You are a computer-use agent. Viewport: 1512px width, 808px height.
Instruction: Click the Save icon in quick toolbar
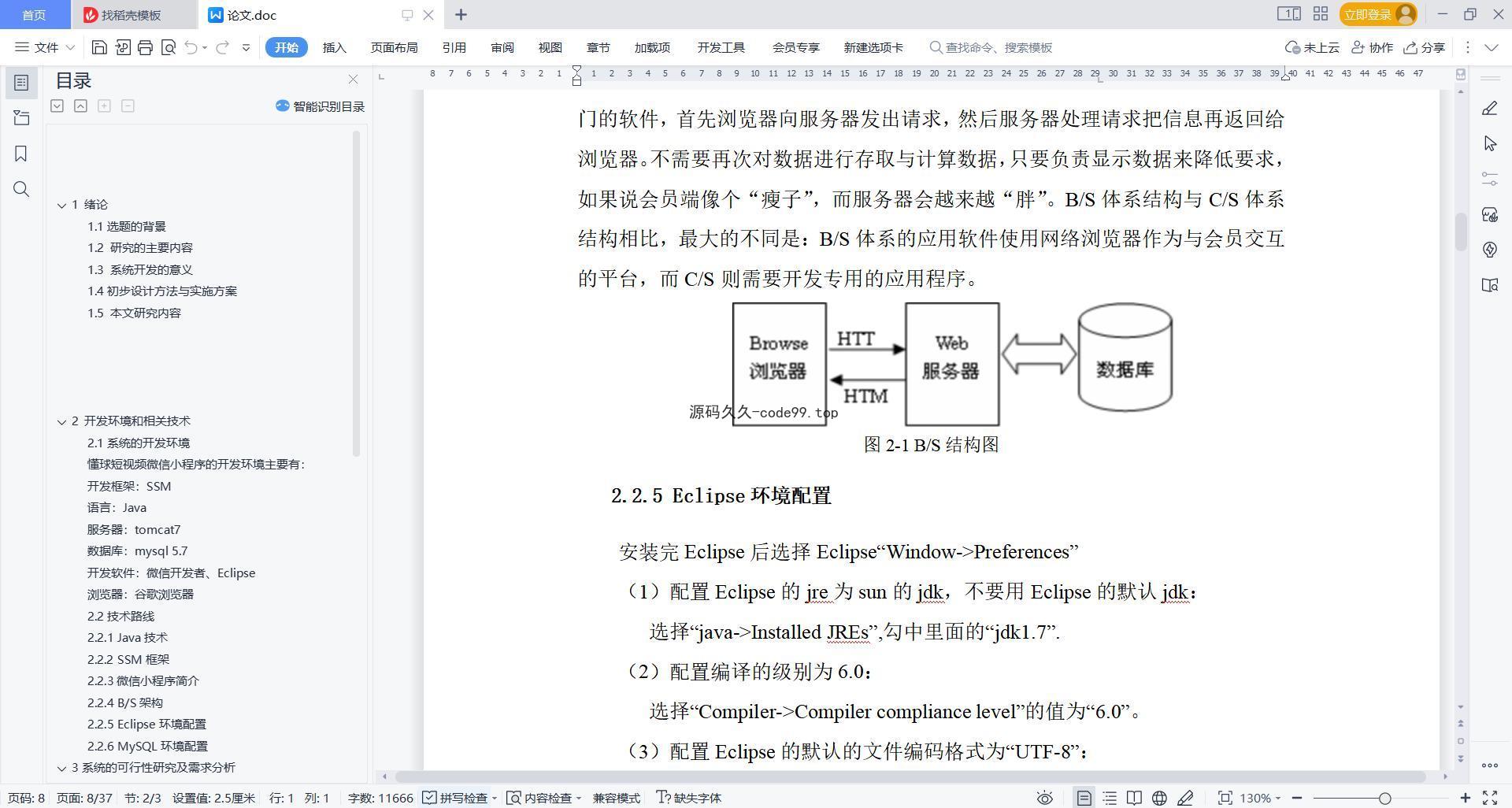[x=99, y=47]
